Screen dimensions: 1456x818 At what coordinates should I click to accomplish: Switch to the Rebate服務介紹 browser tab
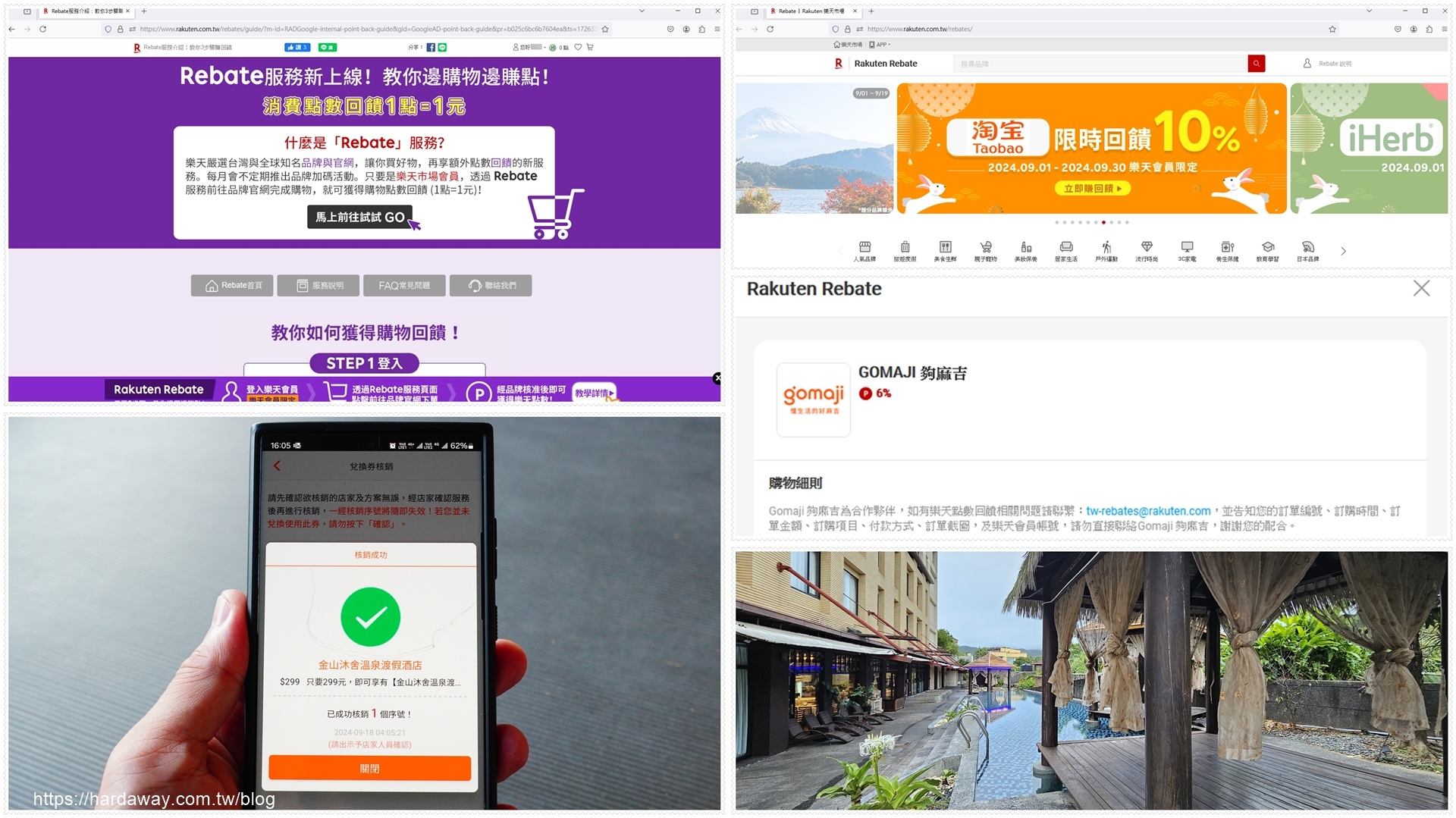pos(86,11)
